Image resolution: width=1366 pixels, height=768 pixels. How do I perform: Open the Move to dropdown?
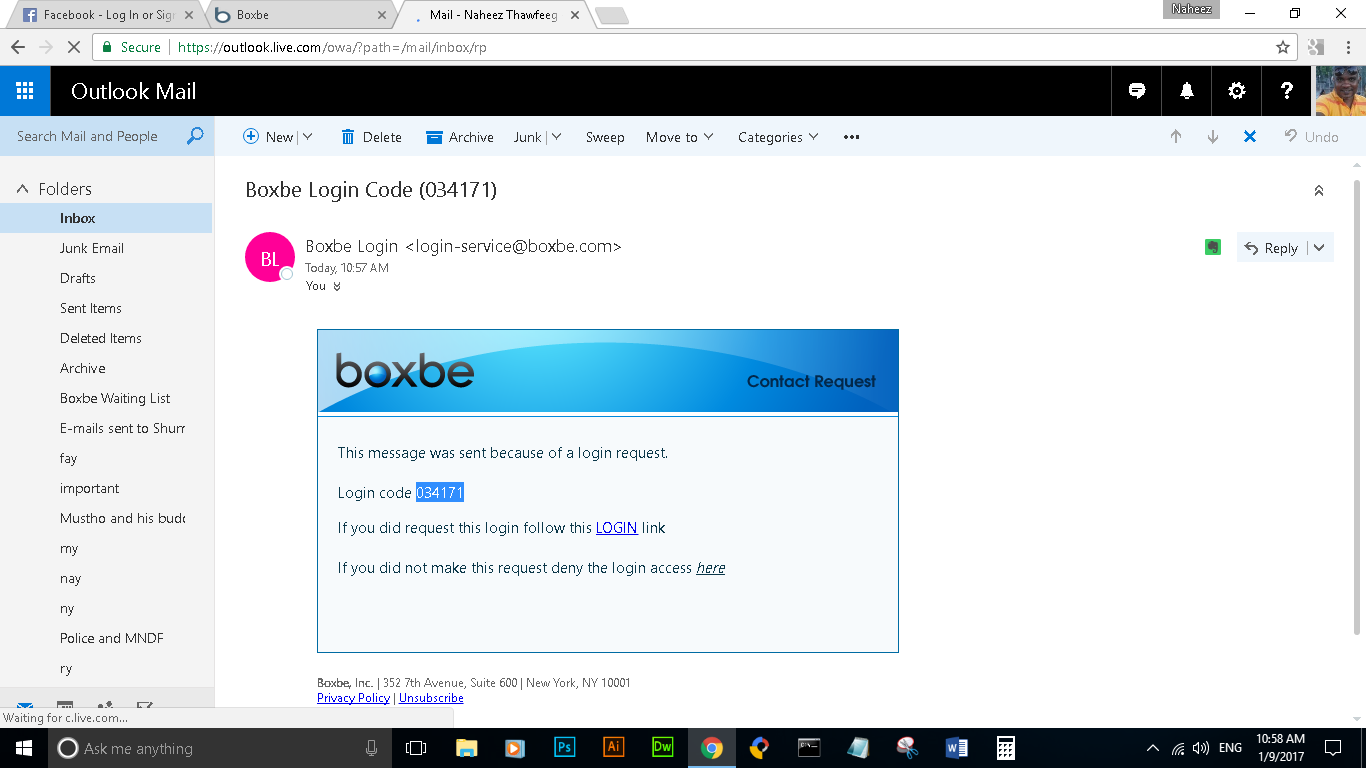coord(680,137)
